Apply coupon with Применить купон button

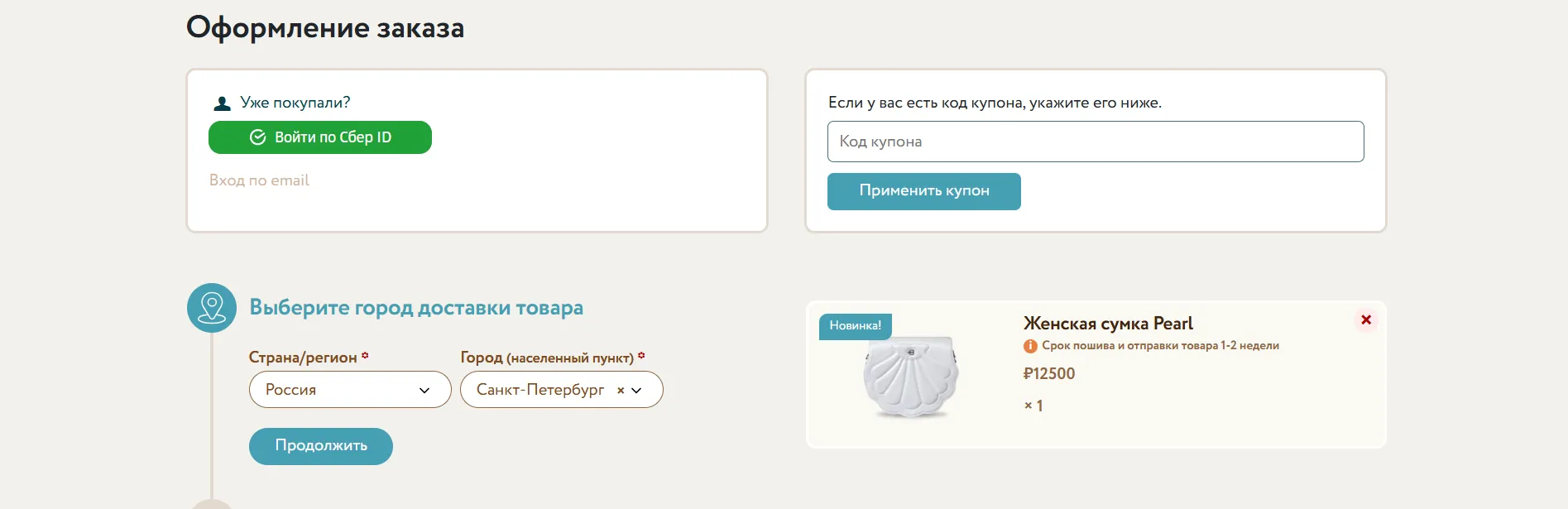924,191
